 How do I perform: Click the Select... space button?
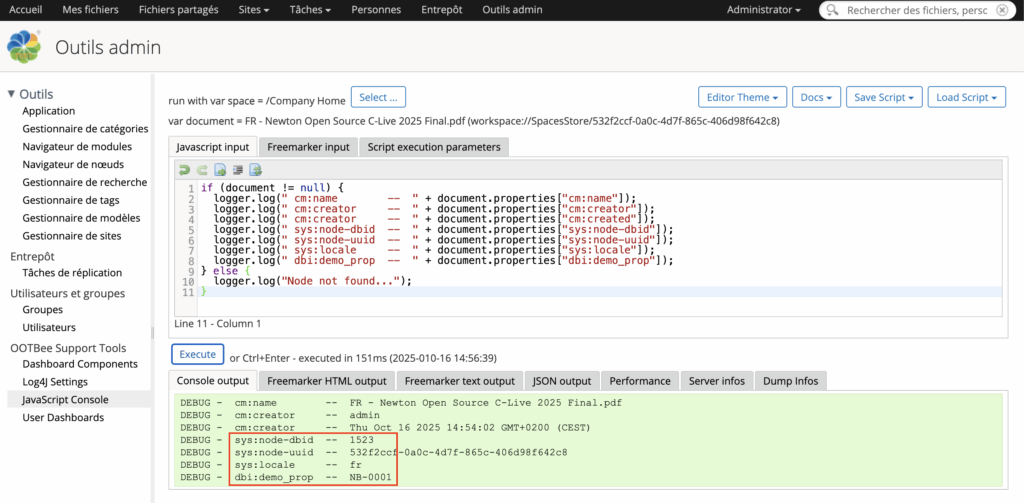click(379, 97)
